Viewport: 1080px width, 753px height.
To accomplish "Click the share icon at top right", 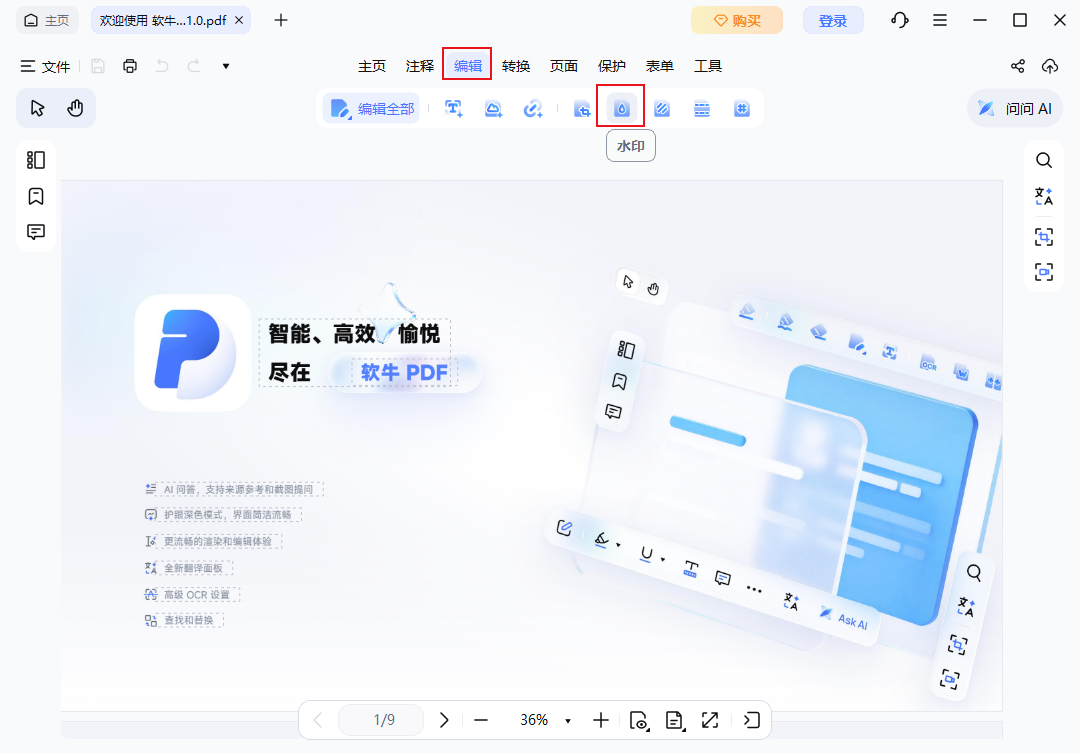I will (x=1017, y=66).
